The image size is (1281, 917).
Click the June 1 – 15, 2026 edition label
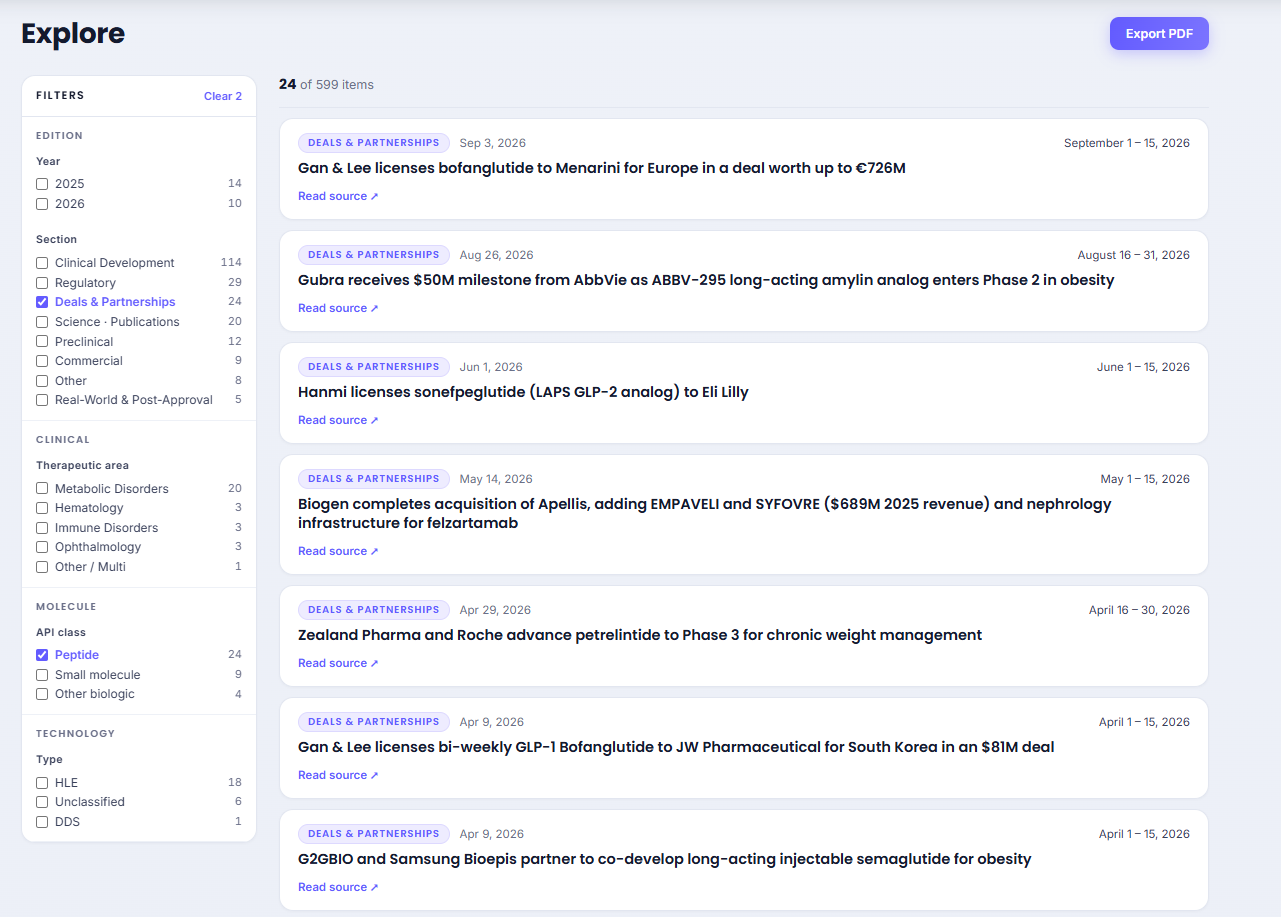[1143, 367]
